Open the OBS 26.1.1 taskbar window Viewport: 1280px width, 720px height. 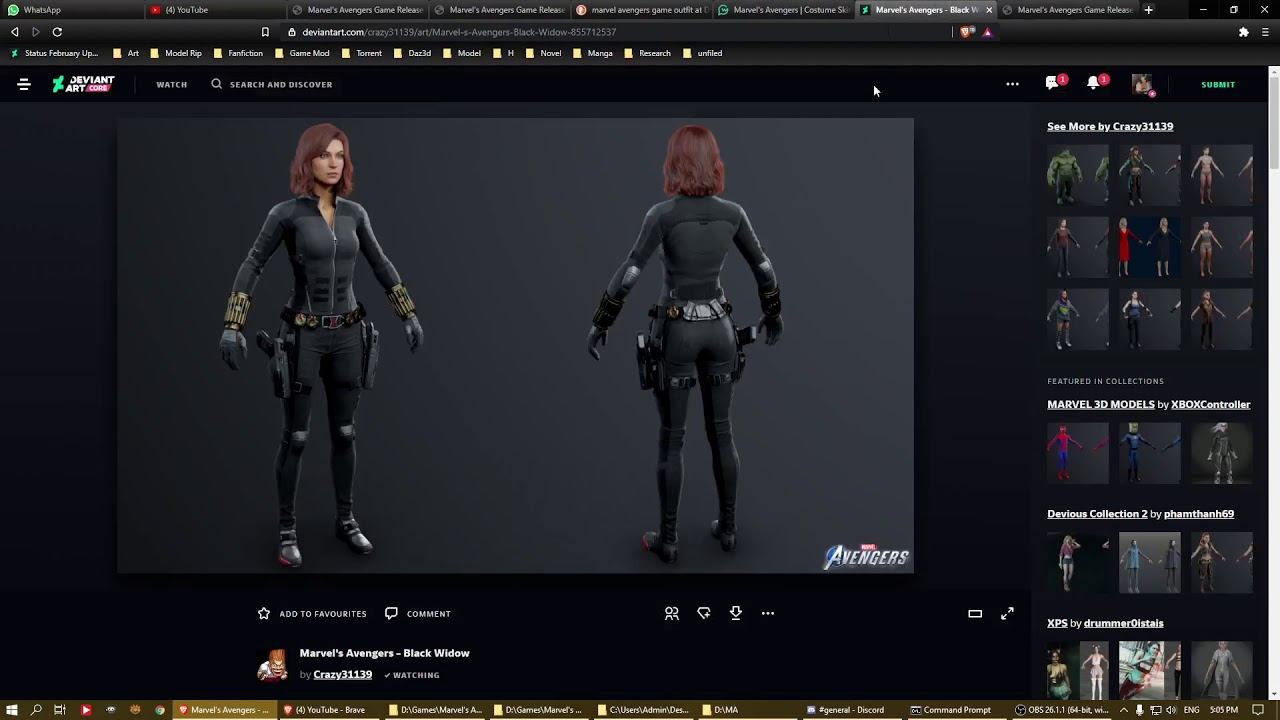[x=1063, y=710]
